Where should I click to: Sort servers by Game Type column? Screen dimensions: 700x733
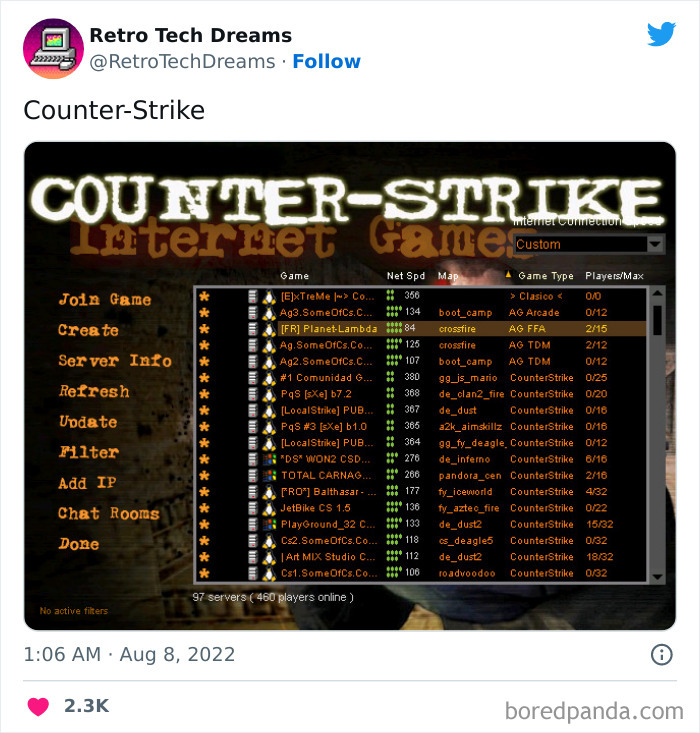click(545, 276)
